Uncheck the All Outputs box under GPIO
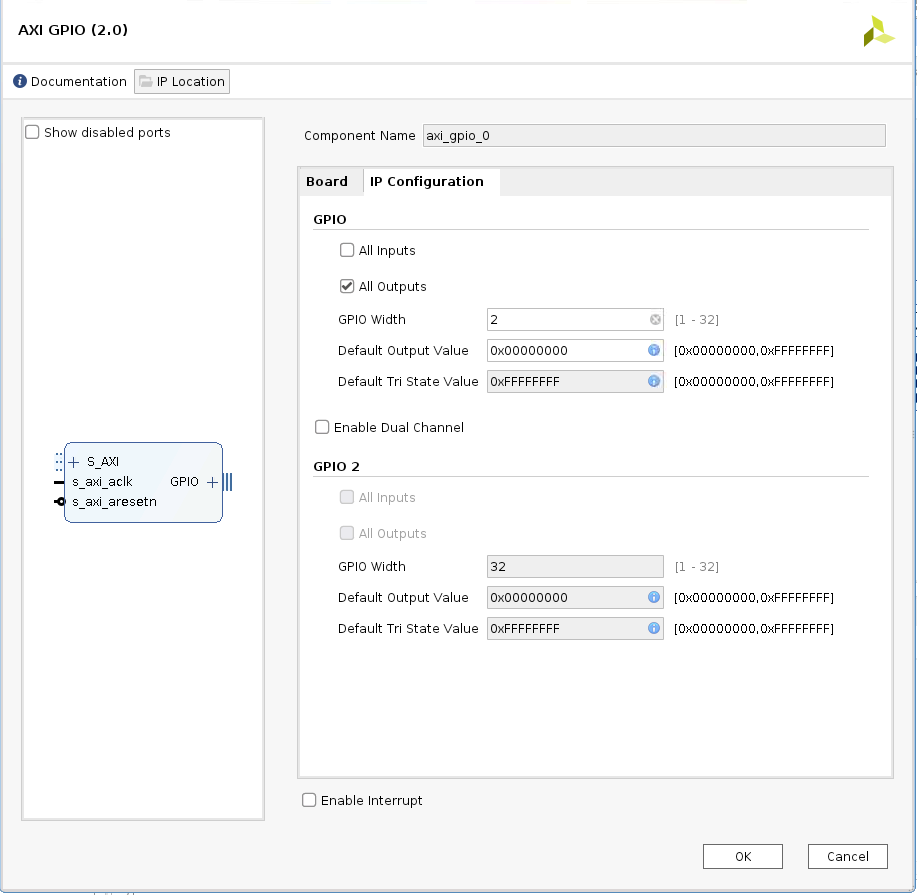The image size is (917, 895). click(x=347, y=287)
